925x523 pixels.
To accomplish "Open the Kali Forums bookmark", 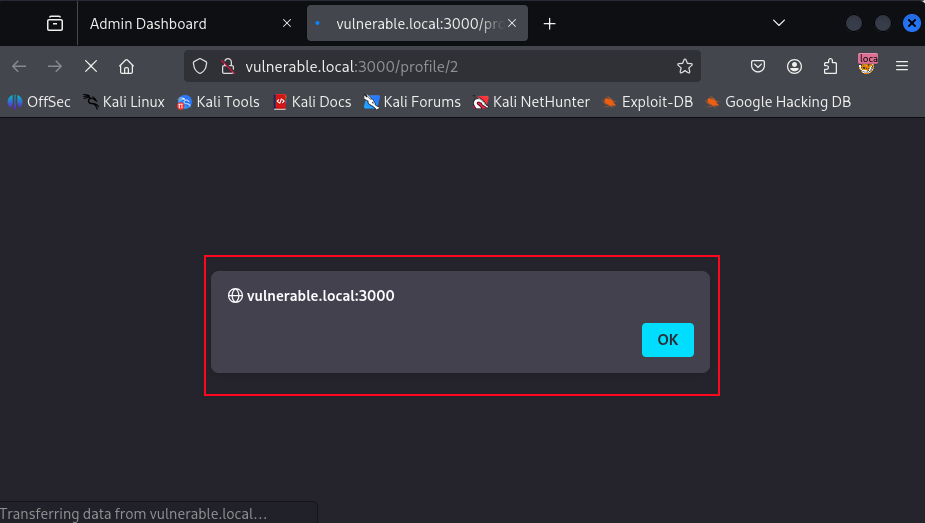I will point(412,102).
